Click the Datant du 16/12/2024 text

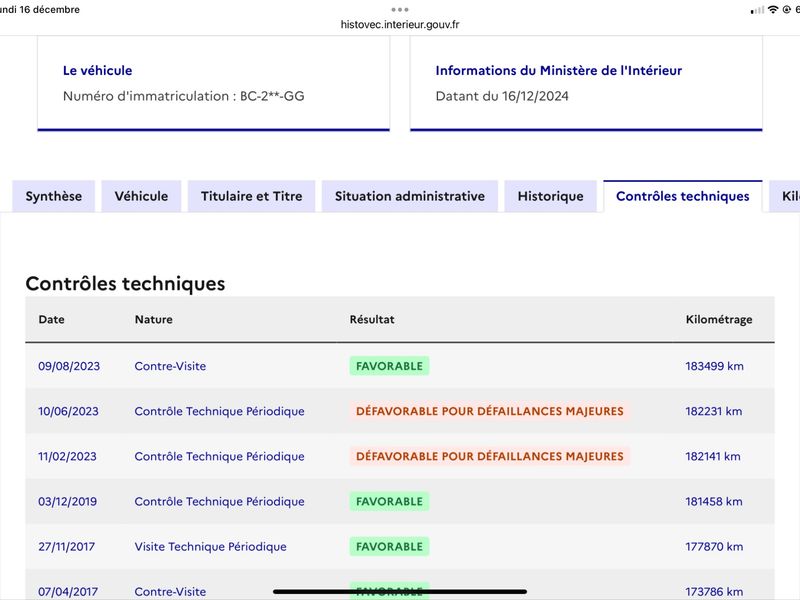502,96
